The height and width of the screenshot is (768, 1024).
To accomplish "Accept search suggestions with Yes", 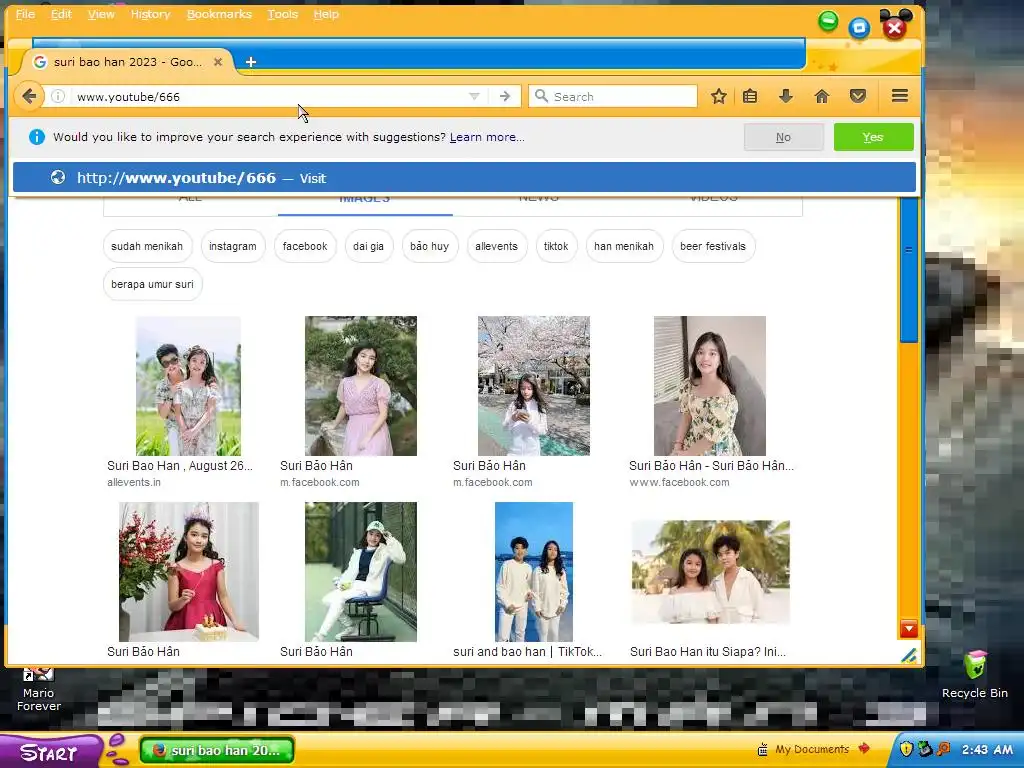I will (x=873, y=137).
